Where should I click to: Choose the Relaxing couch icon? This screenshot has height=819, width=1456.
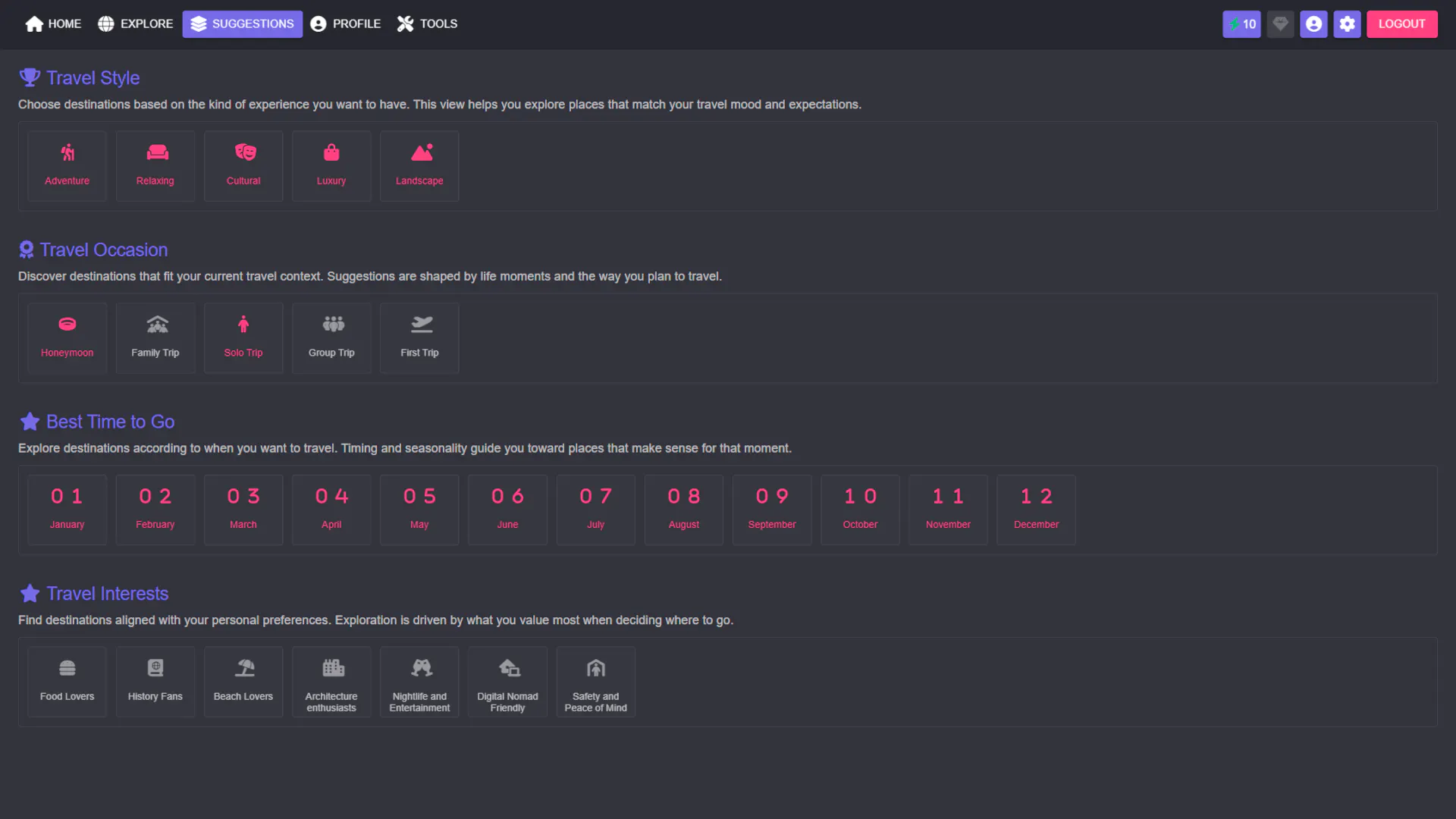(157, 152)
